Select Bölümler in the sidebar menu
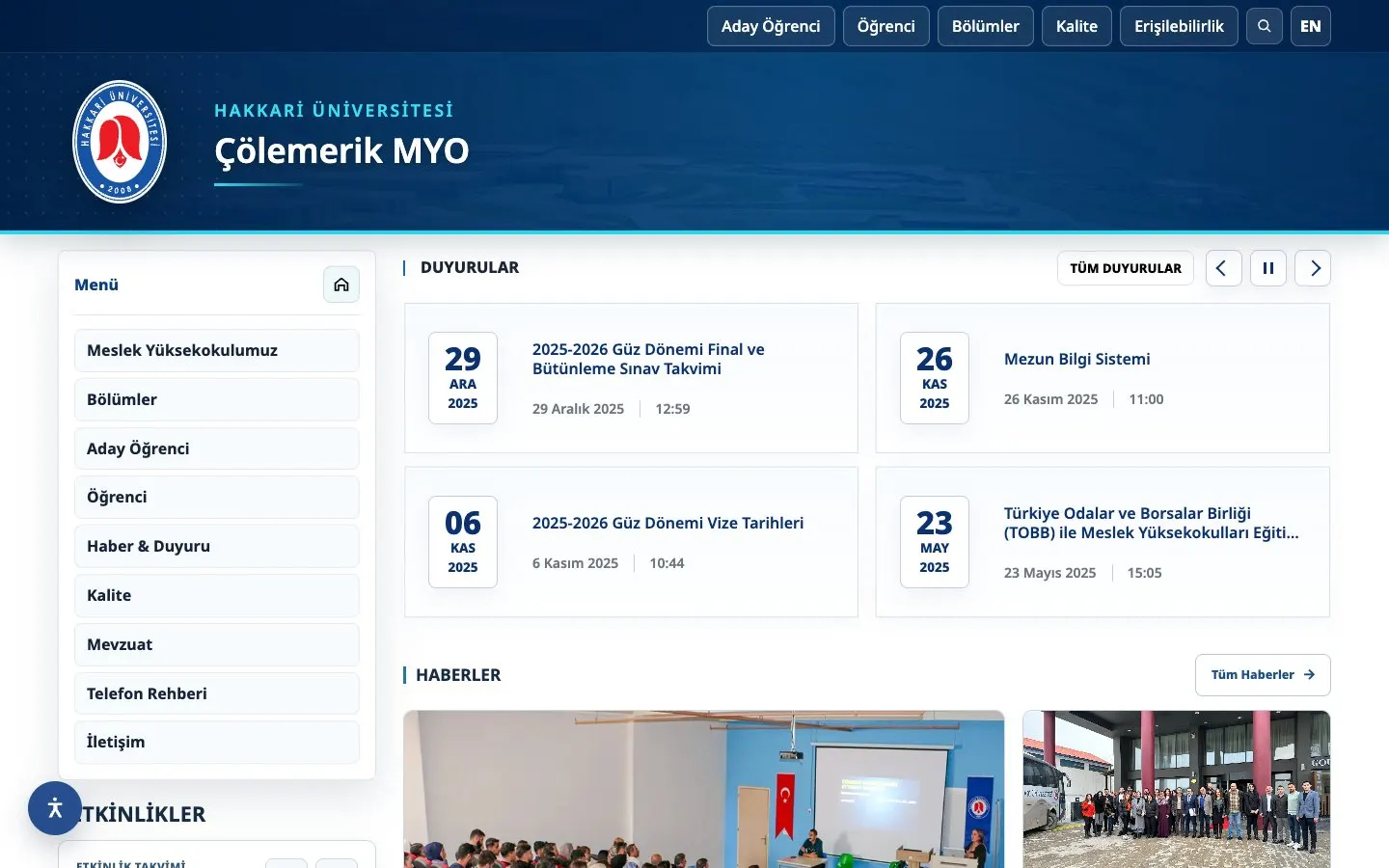Viewport: 1389px width, 868px height. [217, 399]
